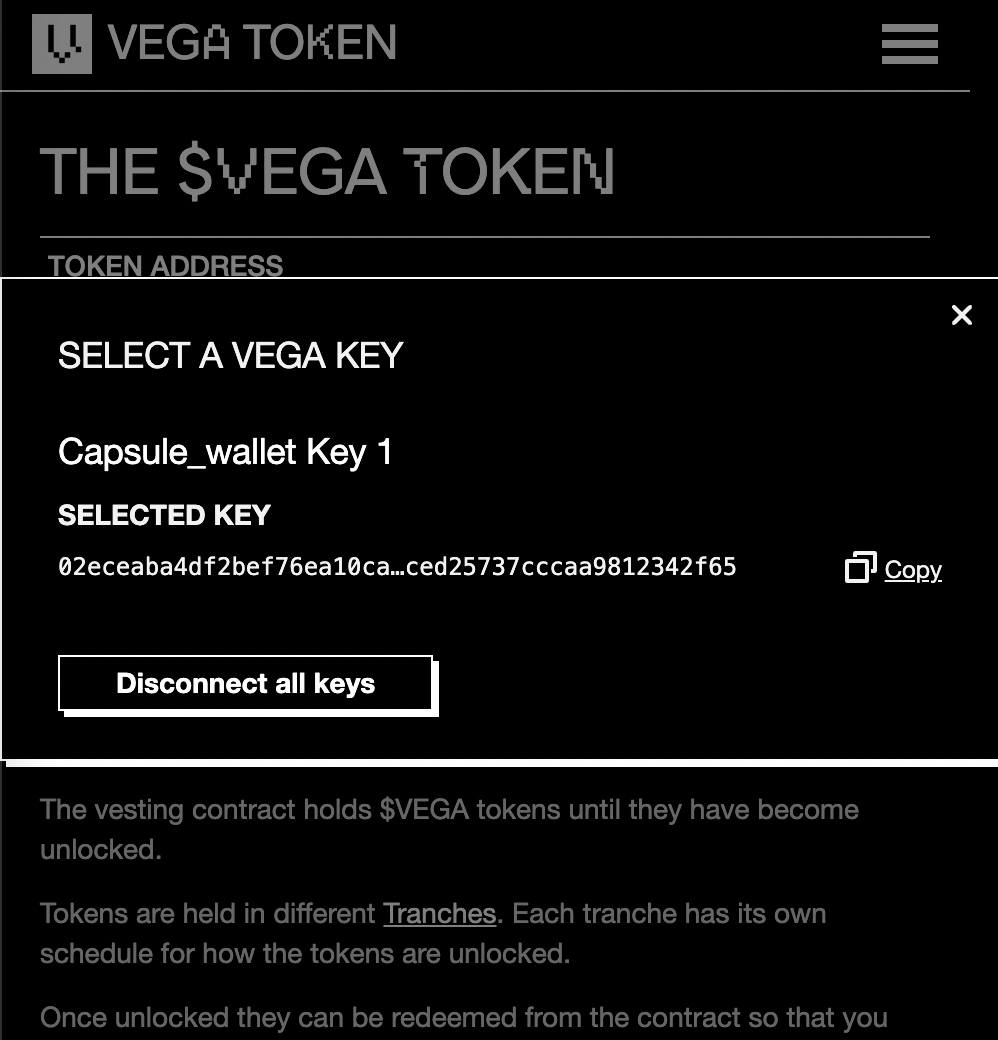This screenshot has height=1040, width=998.
Task: Select the TOKEN ADDRESS heading
Action: tap(166, 266)
